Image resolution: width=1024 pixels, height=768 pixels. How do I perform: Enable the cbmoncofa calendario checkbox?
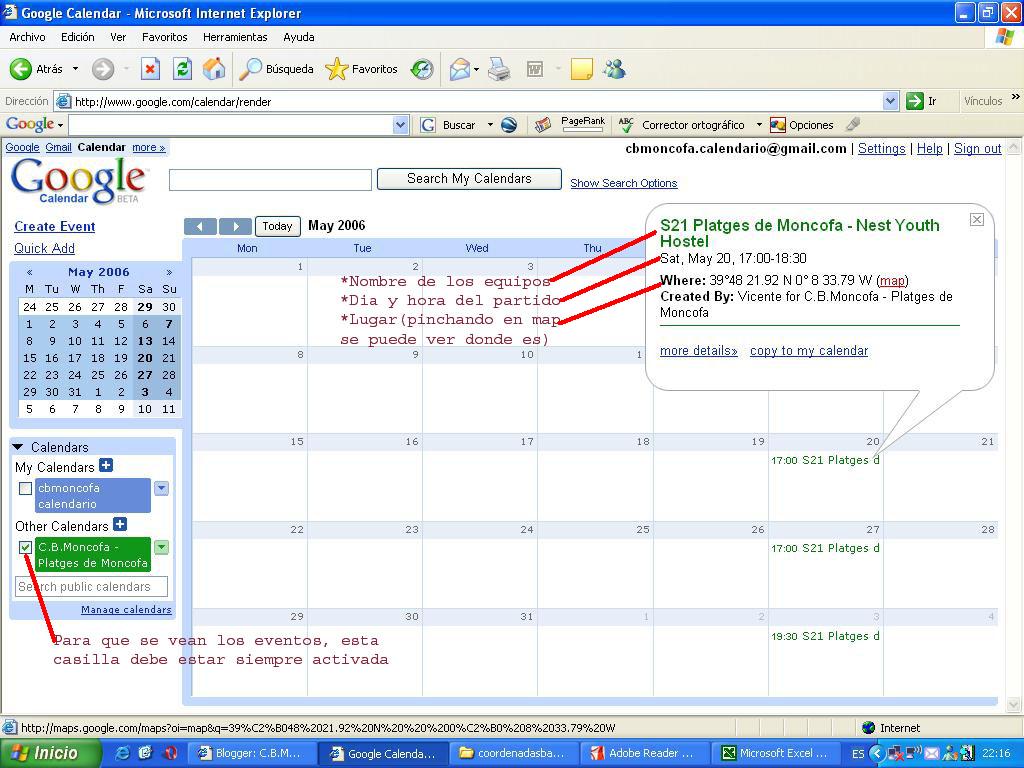coord(25,488)
